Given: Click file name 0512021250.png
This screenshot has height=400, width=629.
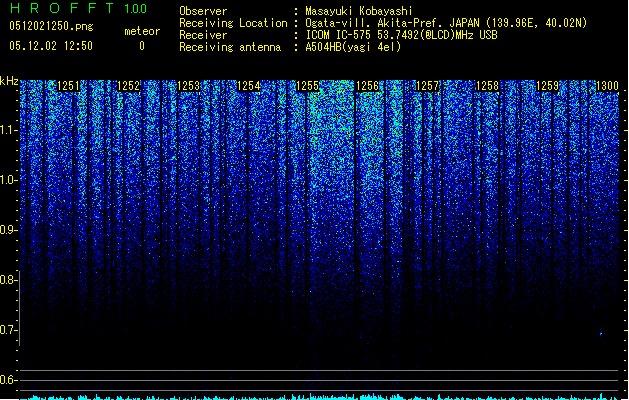Looking at the screenshot, I should [x=51, y=26].
